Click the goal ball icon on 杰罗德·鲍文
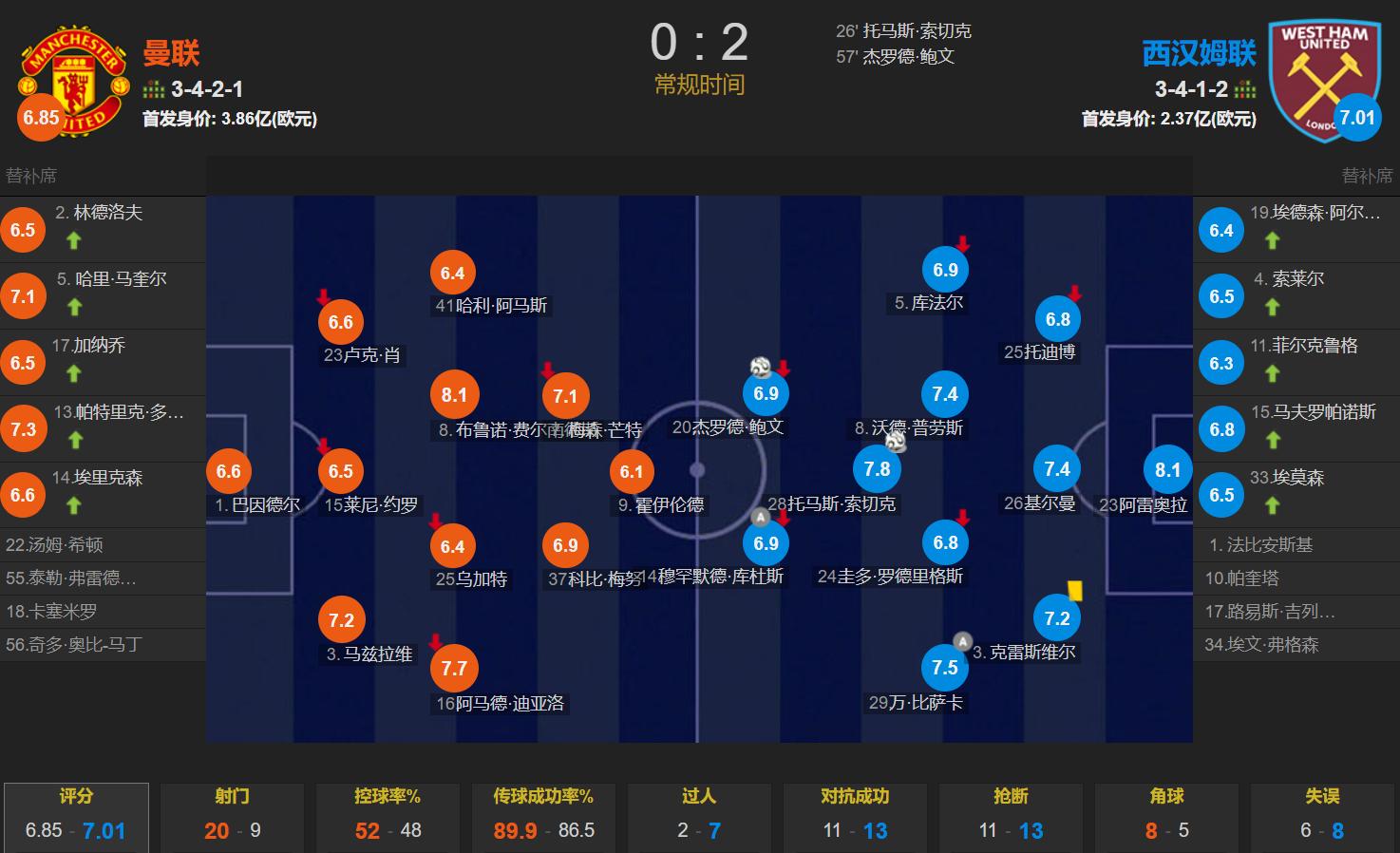 coord(761,368)
